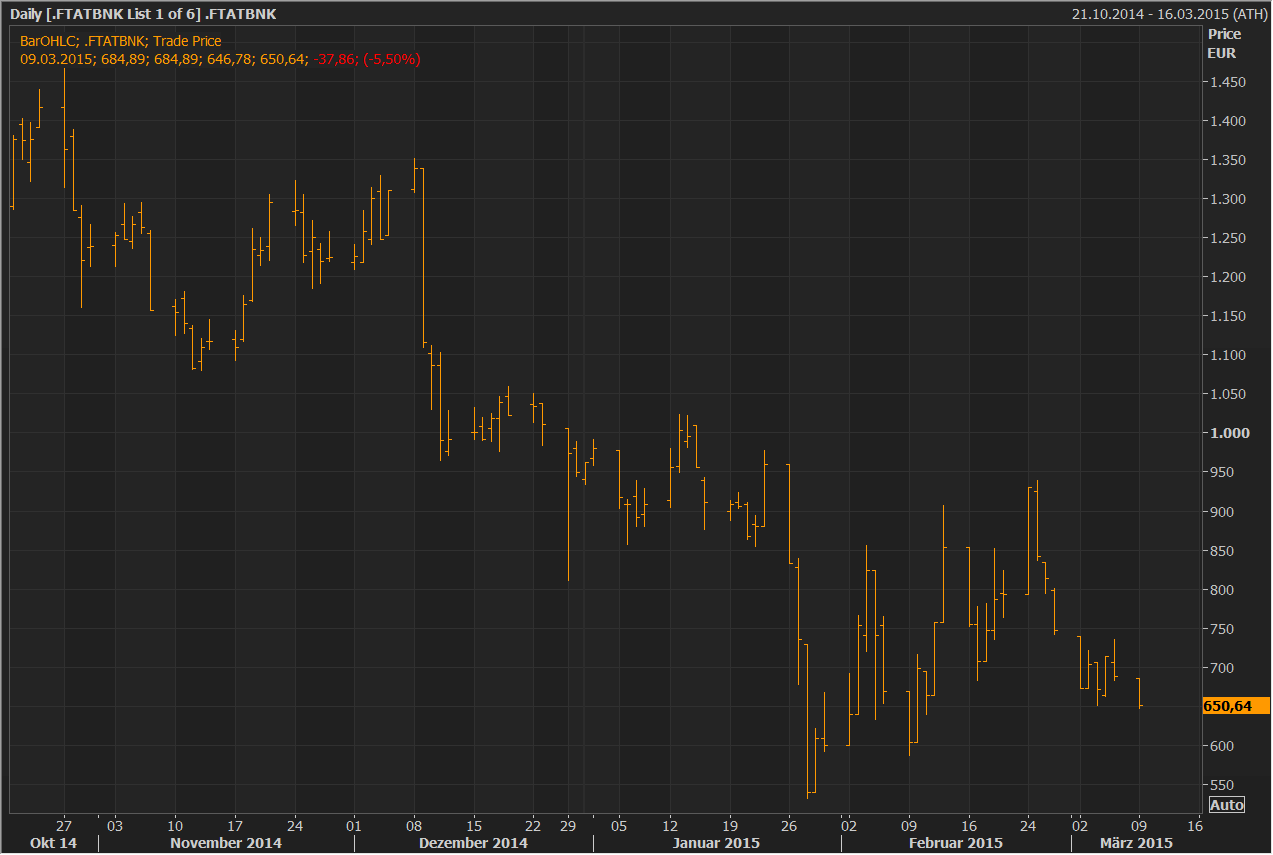The height and width of the screenshot is (855, 1273).
Task: Click the 900 price axis label
Action: click(x=1222, y=512)
